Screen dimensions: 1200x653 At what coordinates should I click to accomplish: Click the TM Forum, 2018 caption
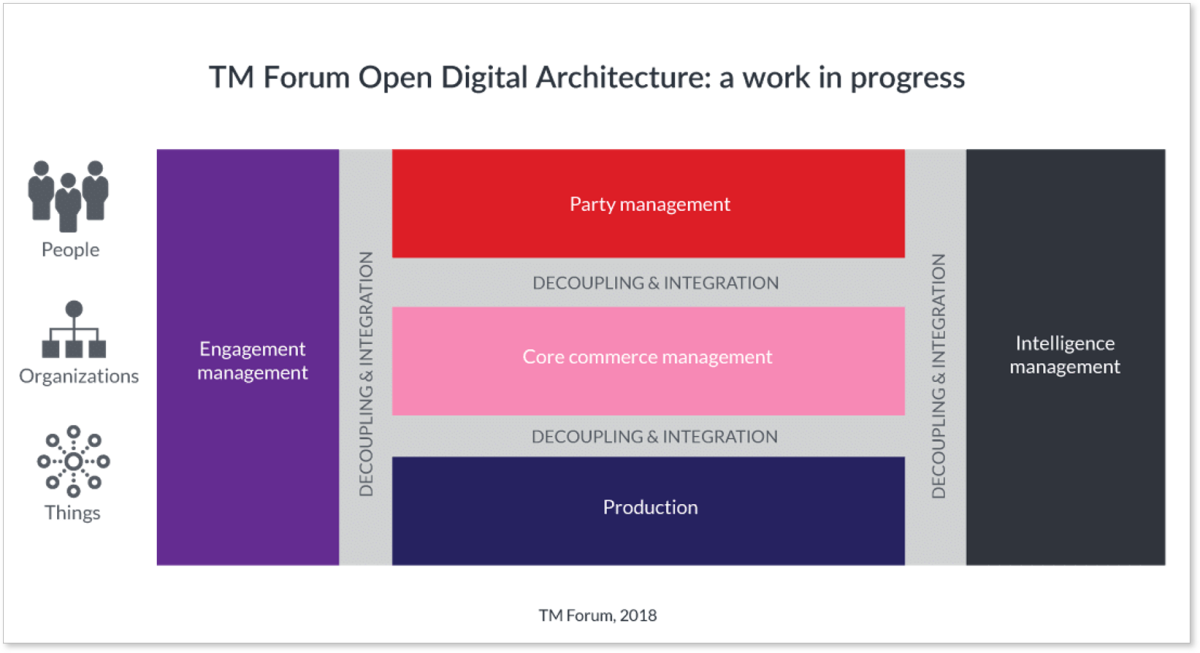click(598, 615)
